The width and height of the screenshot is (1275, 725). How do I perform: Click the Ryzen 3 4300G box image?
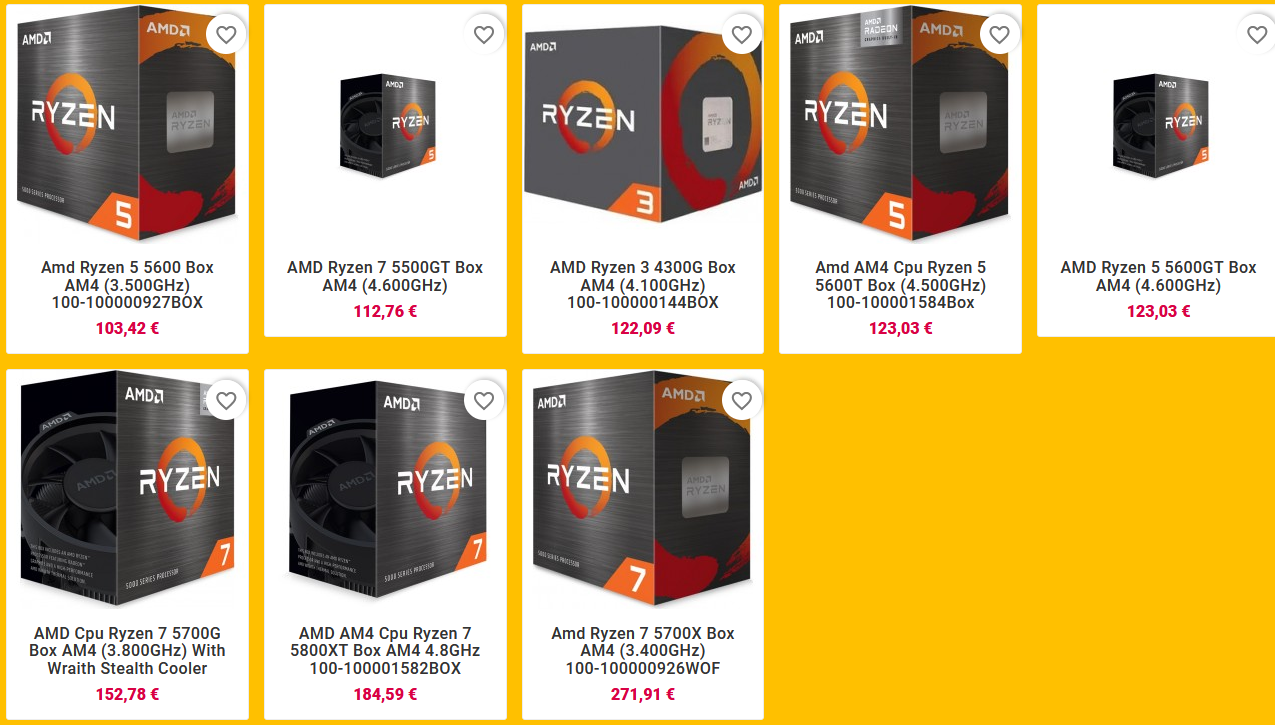coord(643,125)
